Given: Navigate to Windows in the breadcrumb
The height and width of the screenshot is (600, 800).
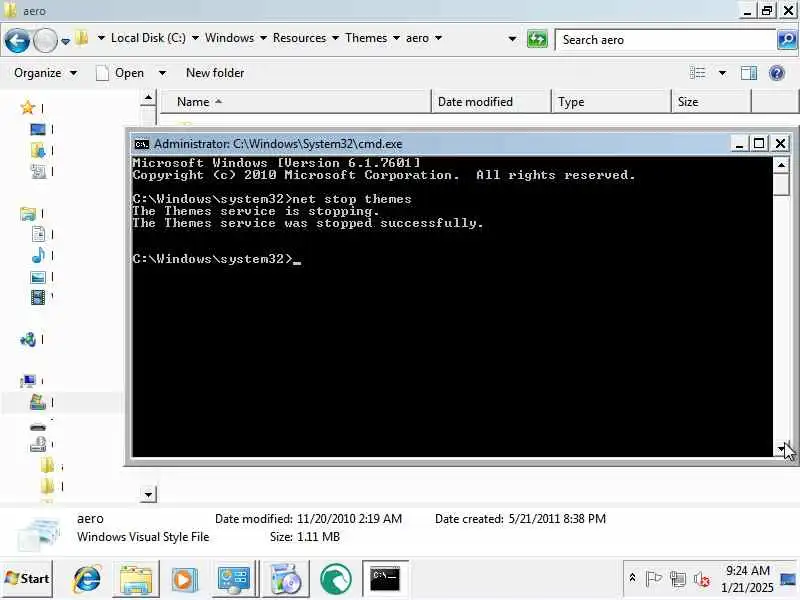Looking at the screenshot, I should pyautogui.click(x=230, y=38).
